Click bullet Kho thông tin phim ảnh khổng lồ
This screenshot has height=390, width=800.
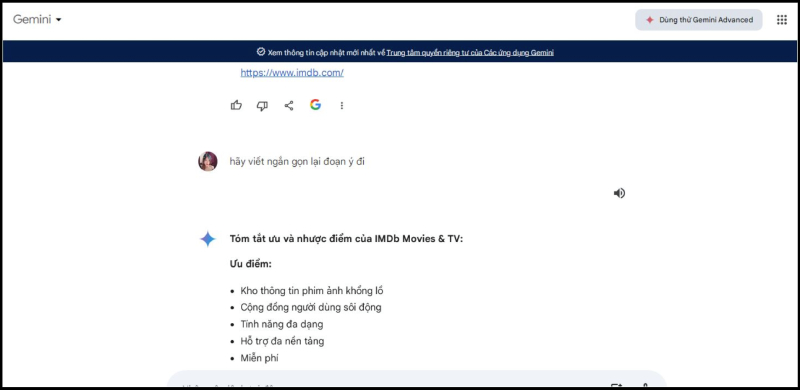tap(312, 291)
